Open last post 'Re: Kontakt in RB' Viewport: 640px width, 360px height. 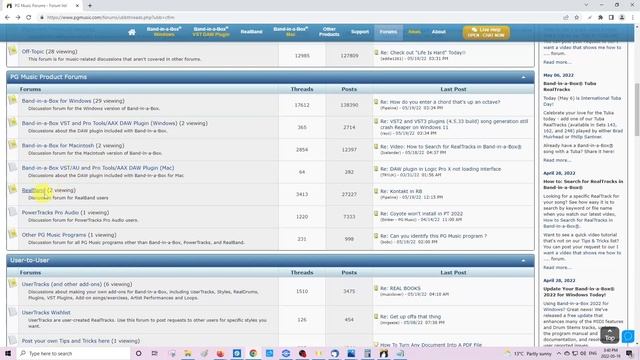[401, 191]
